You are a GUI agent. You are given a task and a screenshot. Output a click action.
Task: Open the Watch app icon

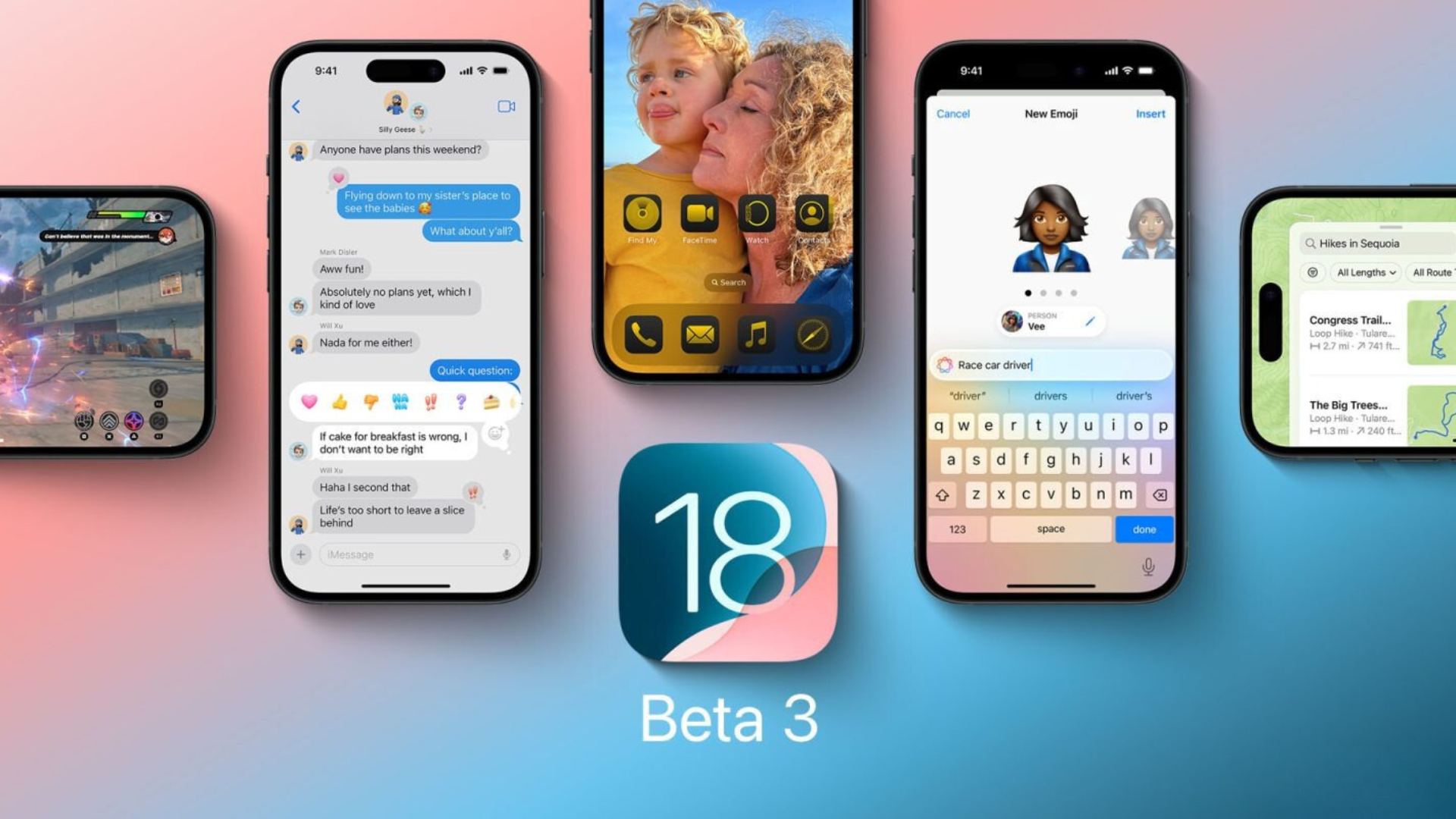tap(757, 214)
